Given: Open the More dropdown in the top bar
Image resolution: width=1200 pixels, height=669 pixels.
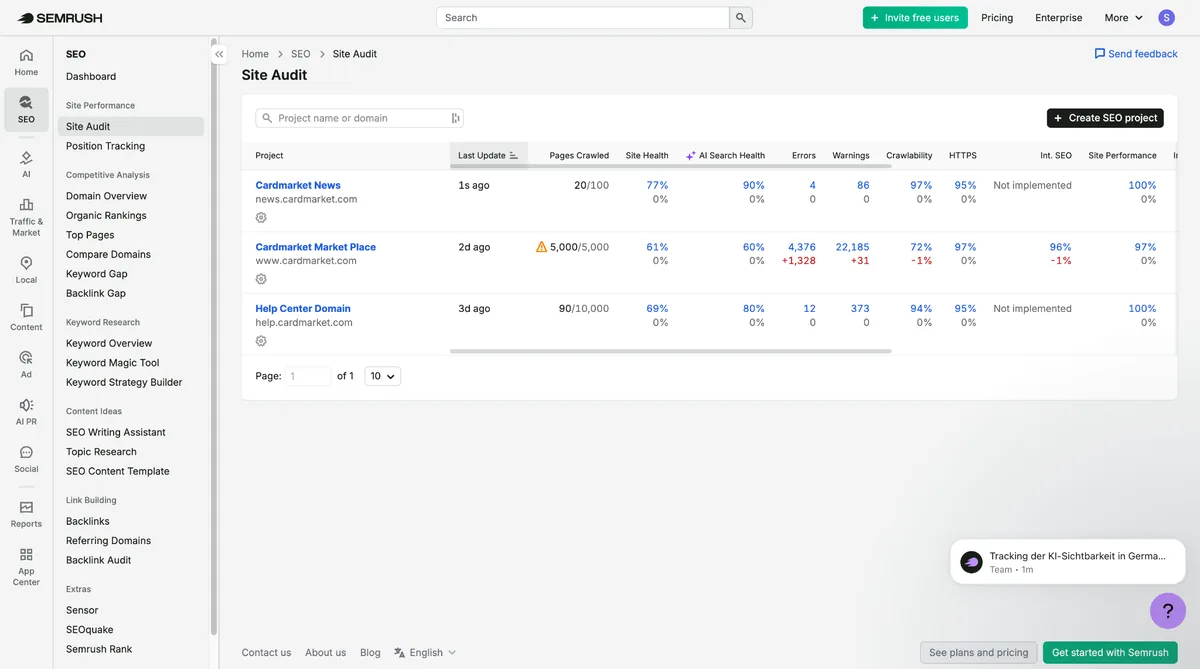Looking at the screenshot, I should (x=1123, y=18).
